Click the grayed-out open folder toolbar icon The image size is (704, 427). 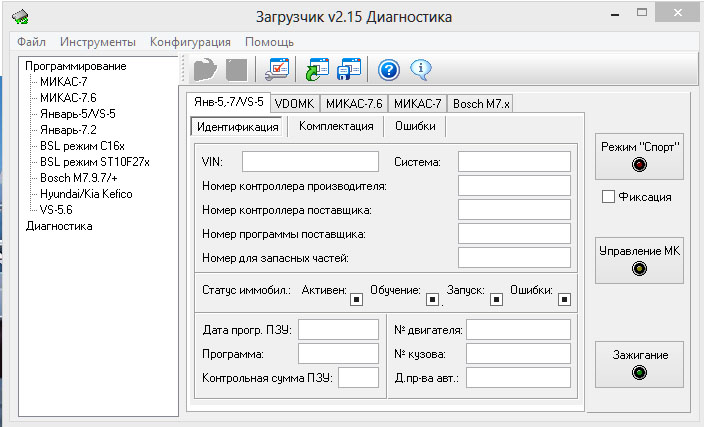tap(205, 70)
